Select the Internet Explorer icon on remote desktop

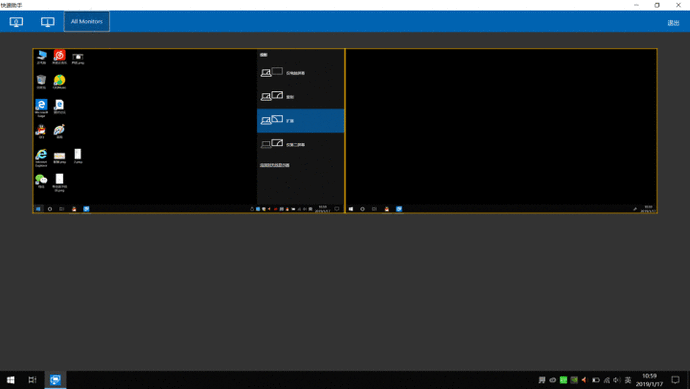point(41,158)
